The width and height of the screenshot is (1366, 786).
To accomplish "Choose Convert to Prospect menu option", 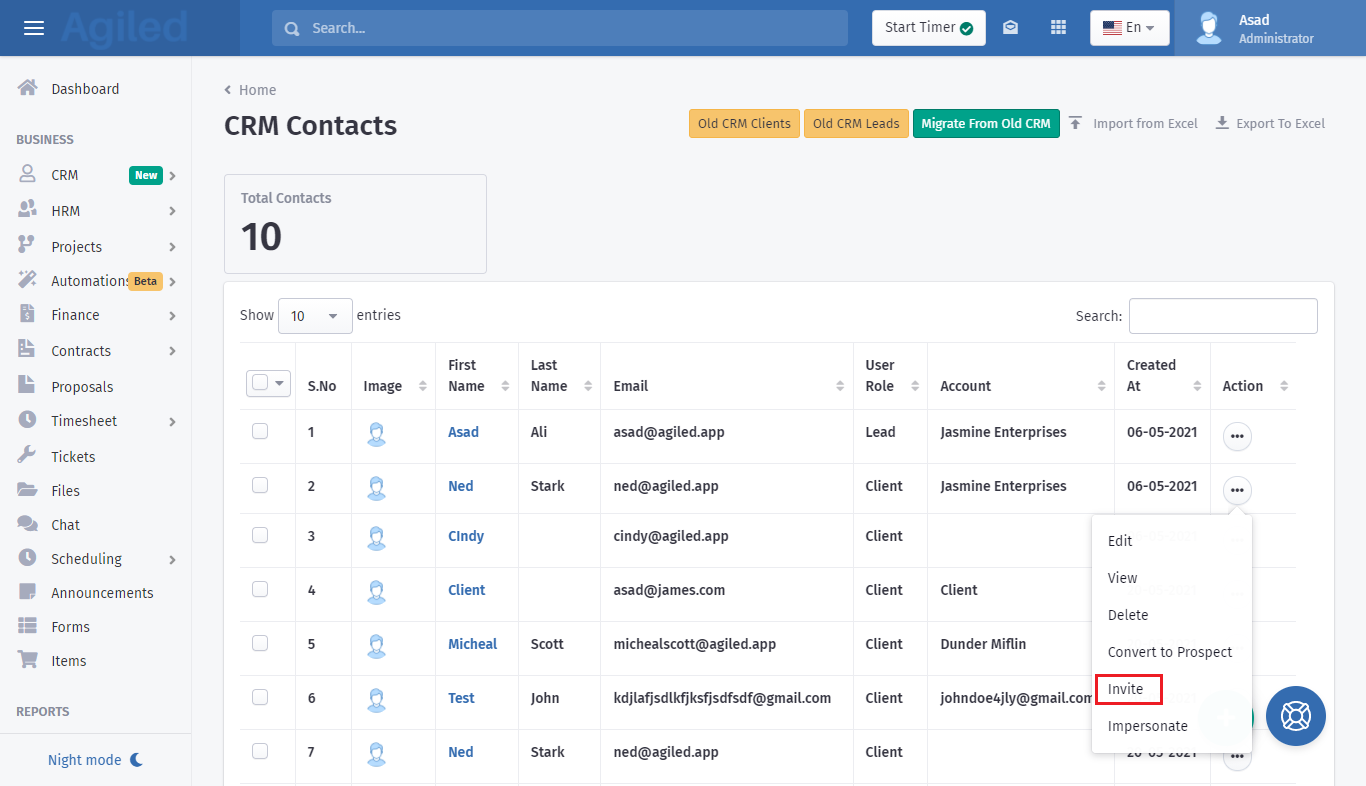I will (1169, 652).
